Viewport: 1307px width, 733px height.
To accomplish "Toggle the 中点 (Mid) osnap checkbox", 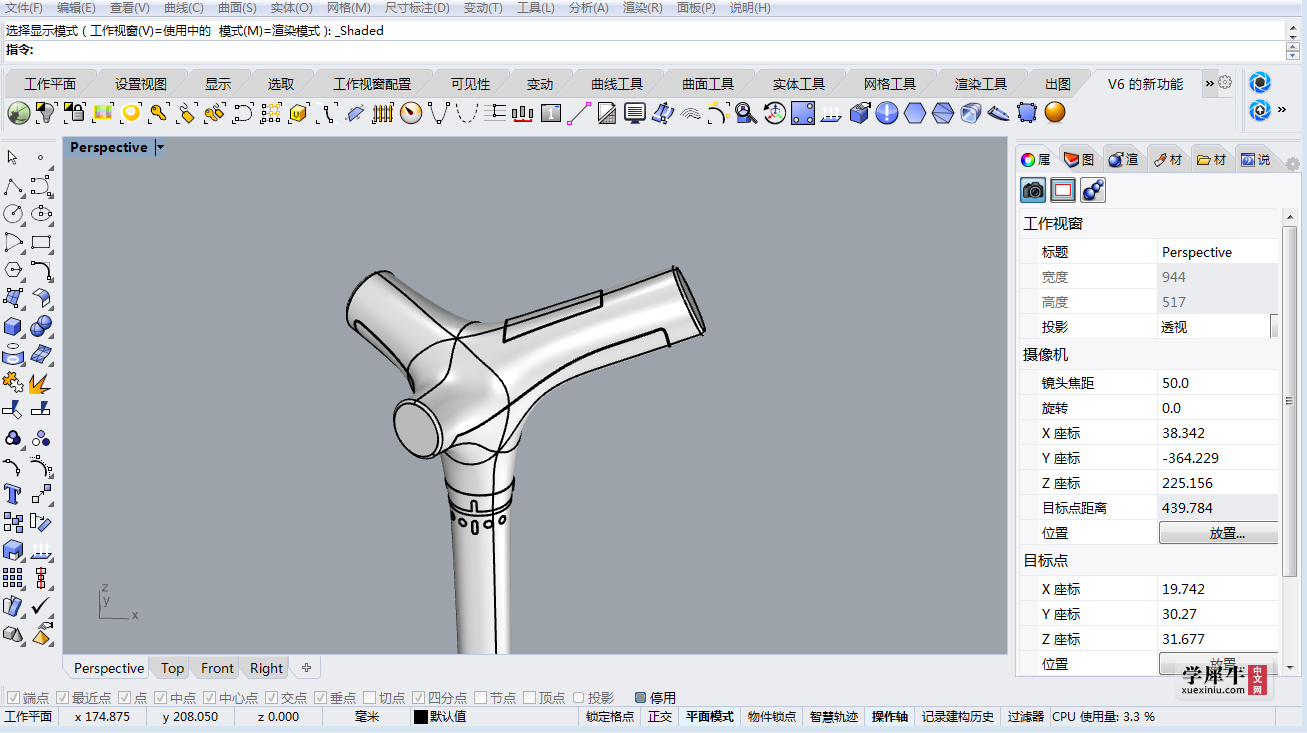I will tap(161, 697).
